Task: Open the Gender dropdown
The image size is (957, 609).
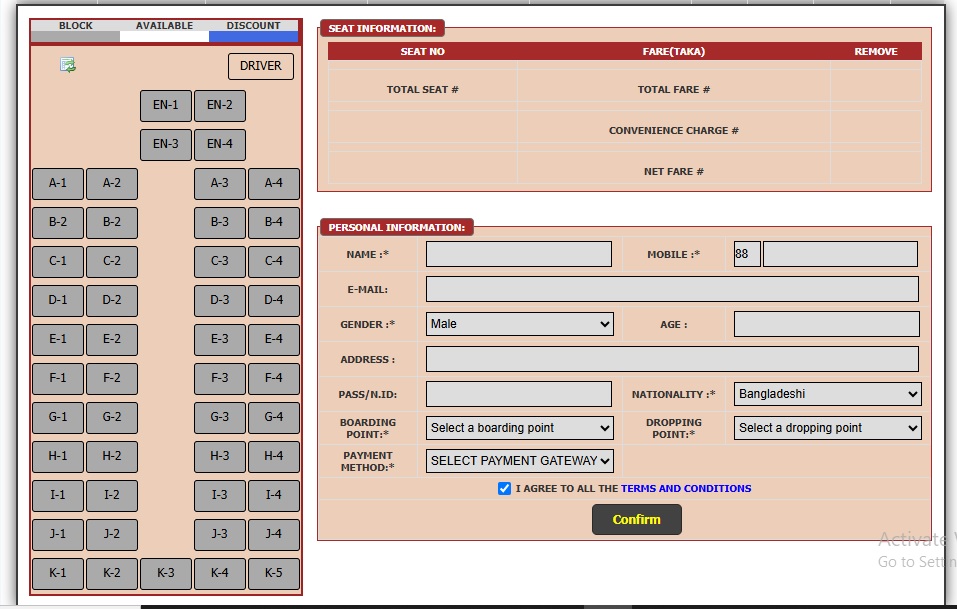Action: [519, 324]
